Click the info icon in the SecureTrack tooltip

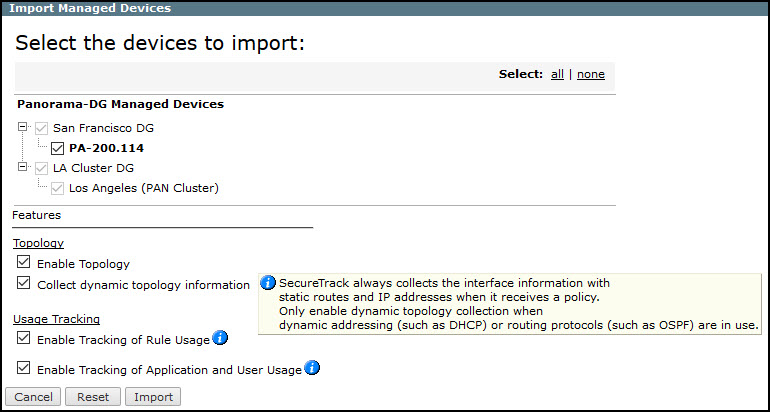268,283
